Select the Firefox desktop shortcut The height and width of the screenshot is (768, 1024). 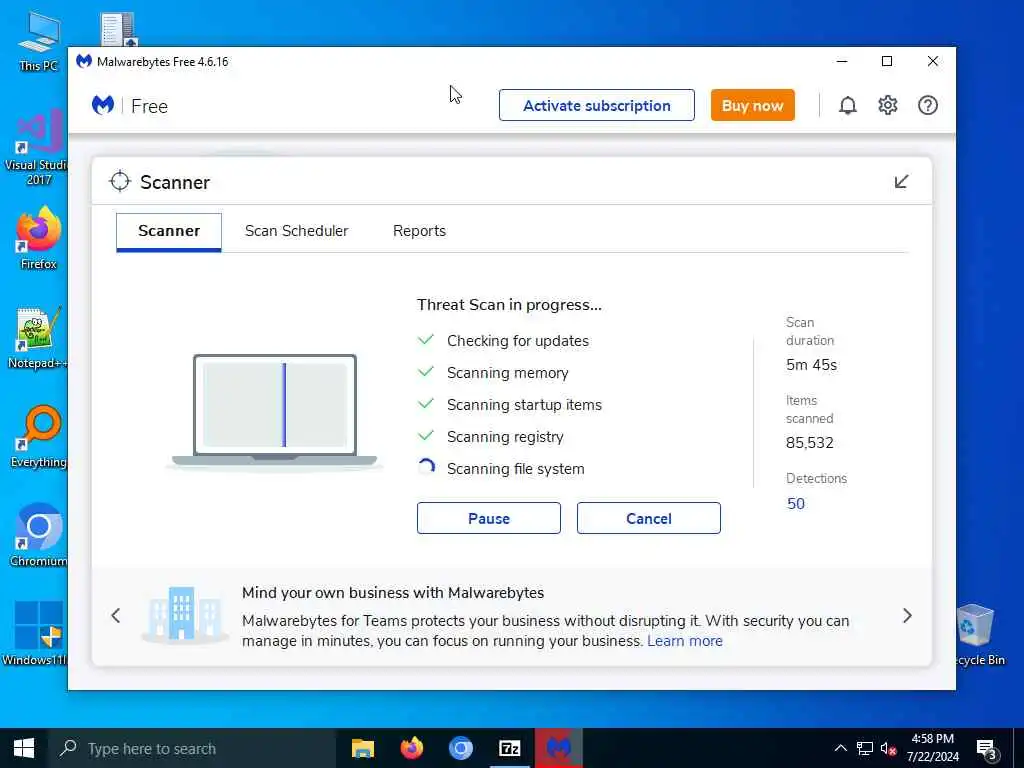click(x=38, y=238)
